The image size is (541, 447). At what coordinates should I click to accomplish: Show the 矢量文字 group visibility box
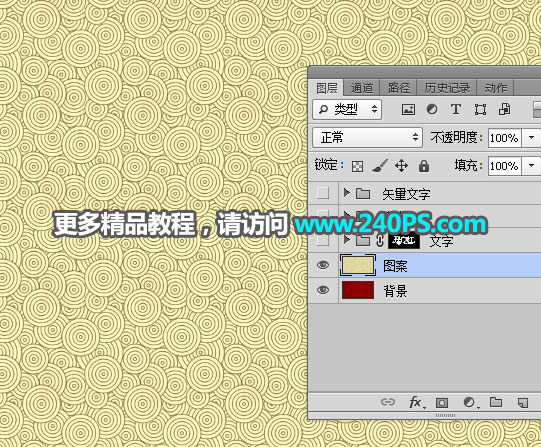coord(323,193)
